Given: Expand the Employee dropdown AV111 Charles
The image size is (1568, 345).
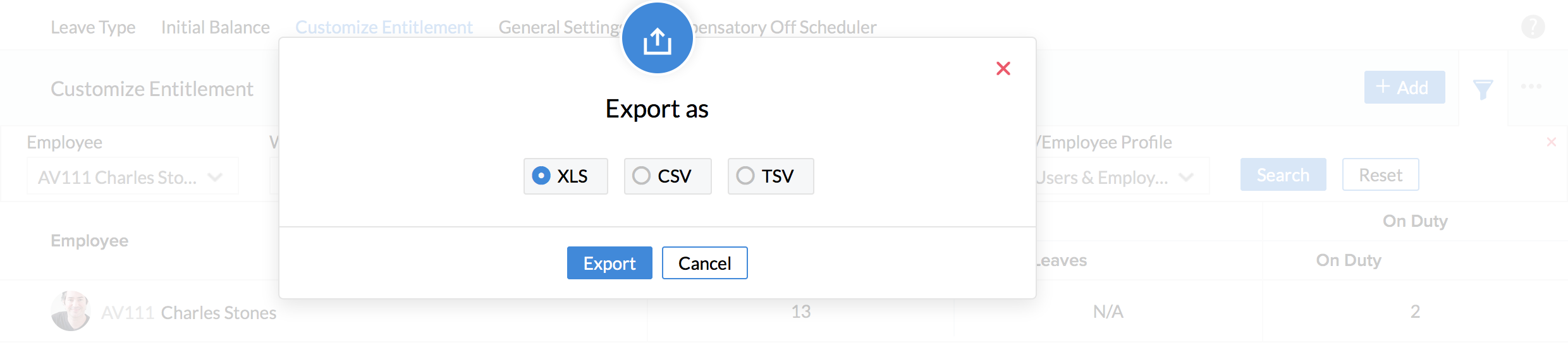Looking at the screenshot, I should 132,177.
